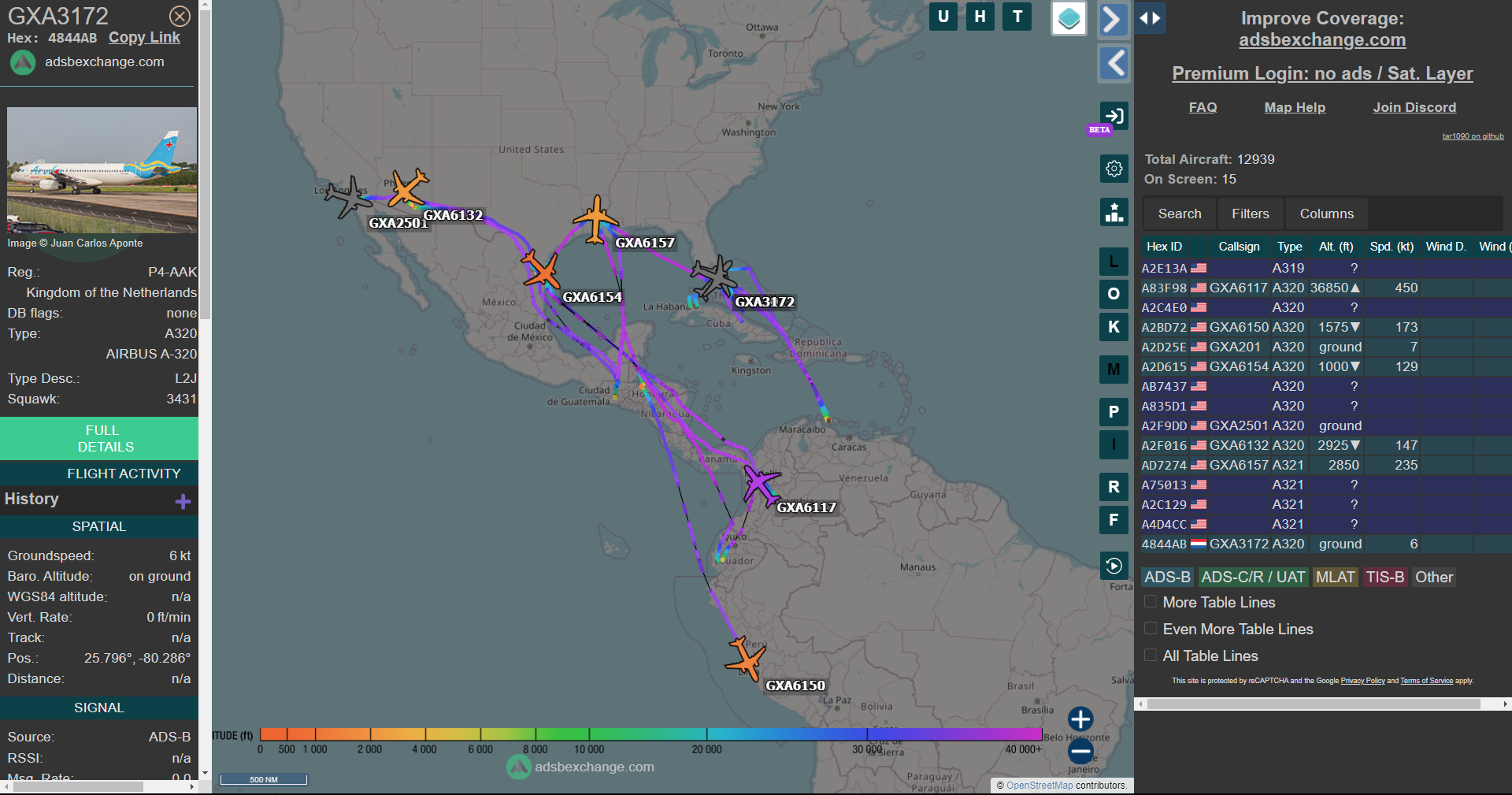This screenshot has height=795, width=1512.
Task: Toggle the M multiselect button
Action: click(x=1114, y=369)
